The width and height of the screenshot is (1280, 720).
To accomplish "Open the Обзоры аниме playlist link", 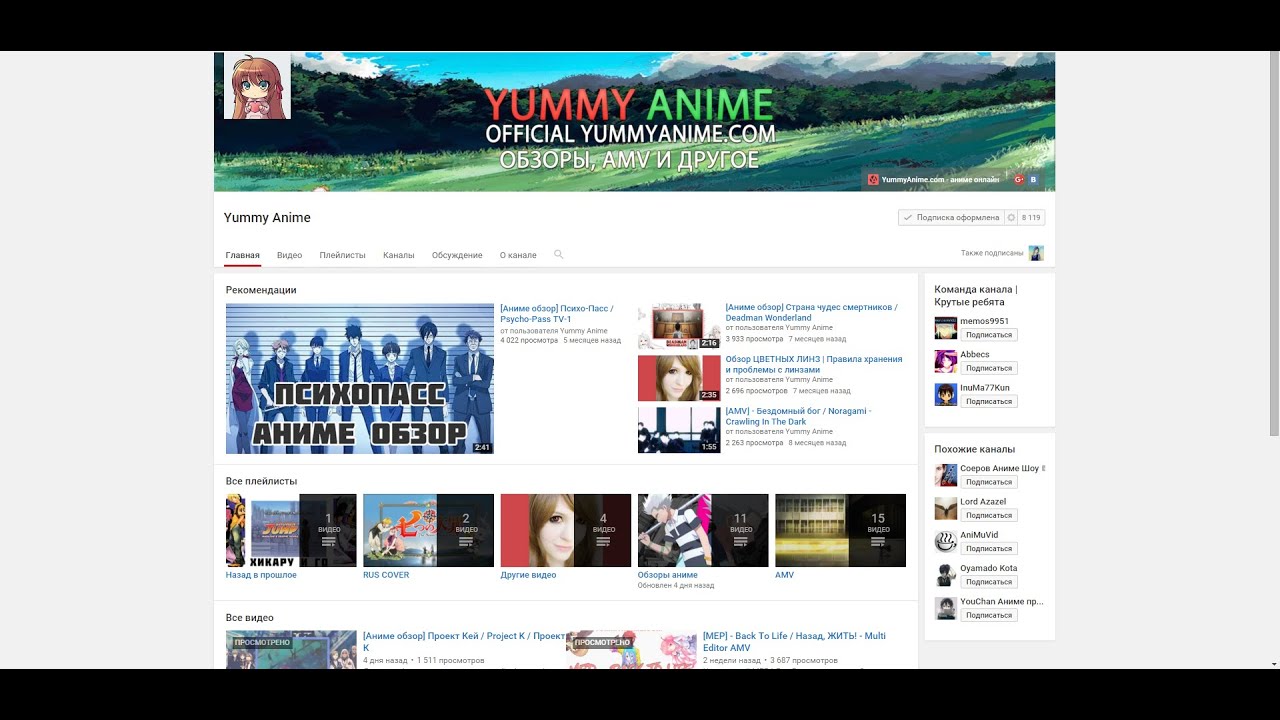I will [x=668, y=575].
